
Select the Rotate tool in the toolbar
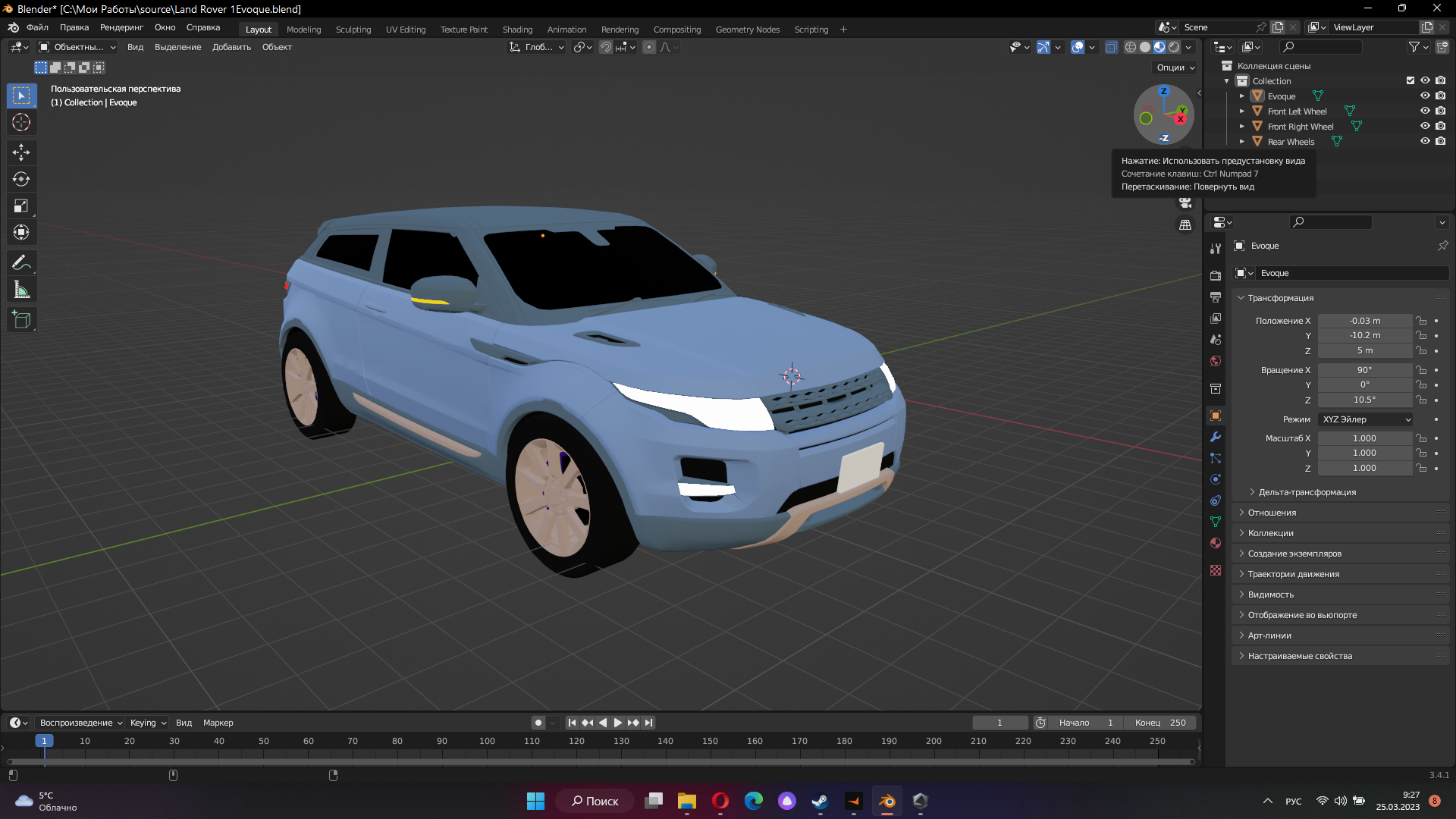21,179
